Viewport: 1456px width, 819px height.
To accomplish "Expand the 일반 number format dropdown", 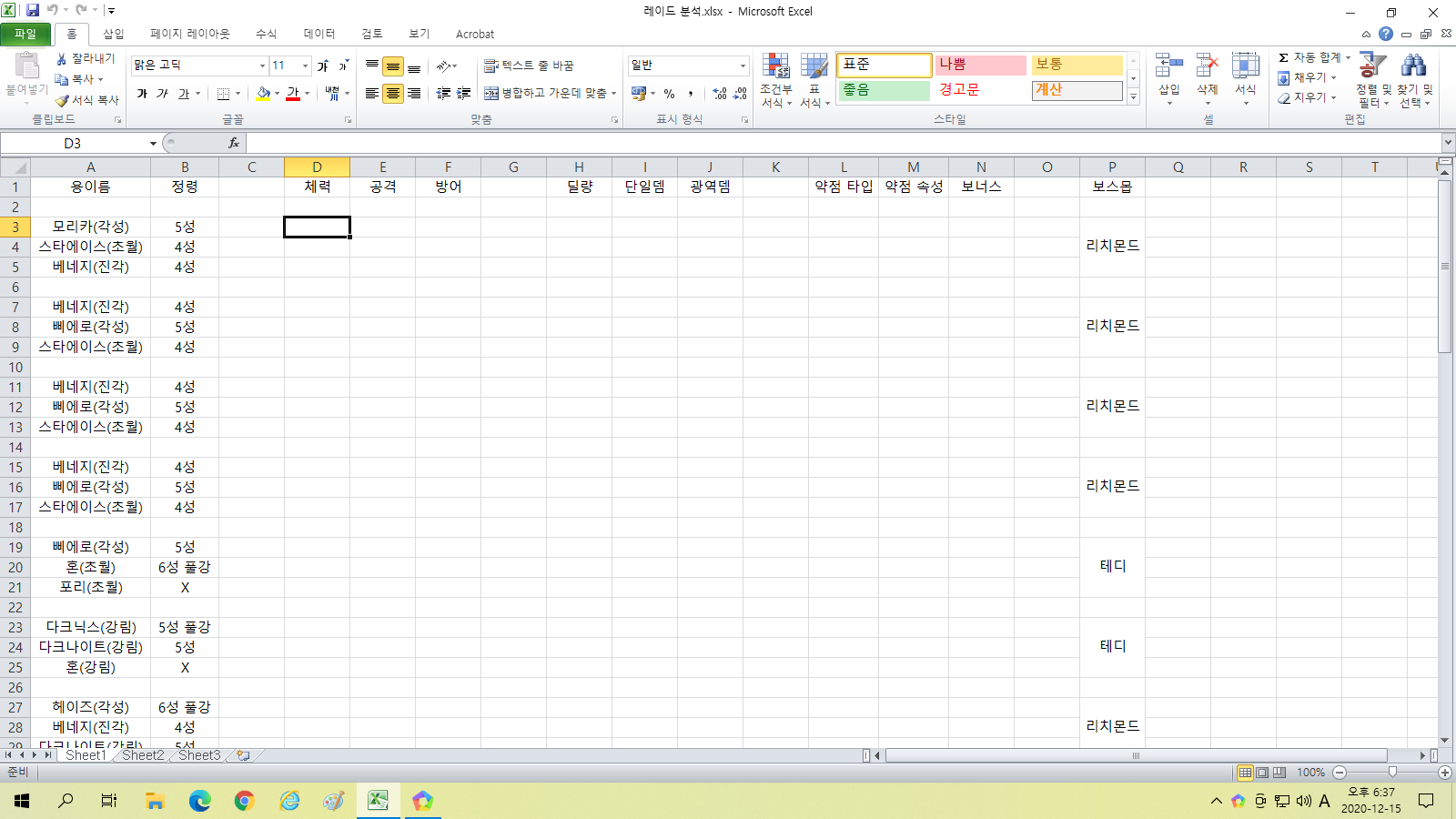I will 743,66.
